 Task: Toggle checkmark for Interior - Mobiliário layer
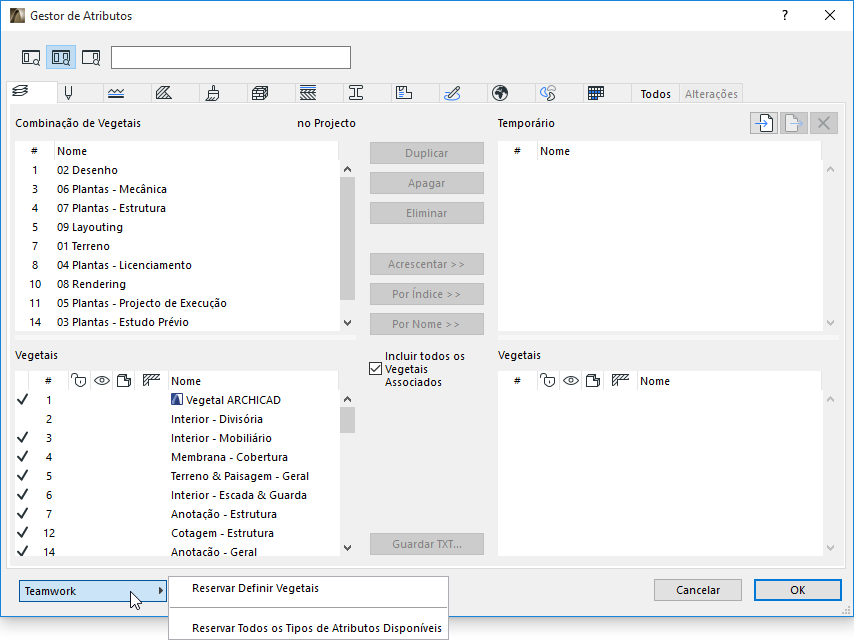(22, 438)
